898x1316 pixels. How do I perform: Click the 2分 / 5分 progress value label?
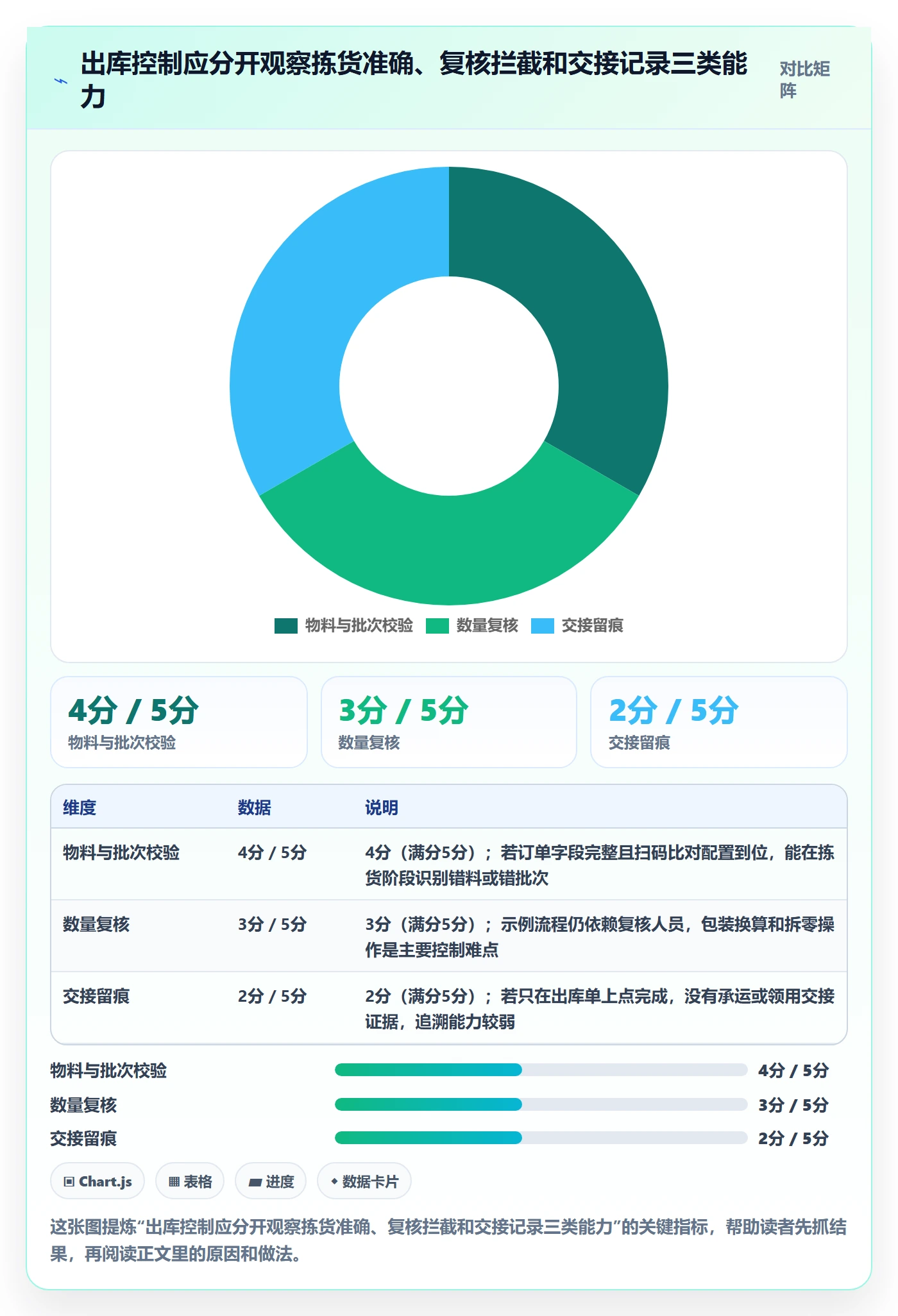pos(793,1138)
